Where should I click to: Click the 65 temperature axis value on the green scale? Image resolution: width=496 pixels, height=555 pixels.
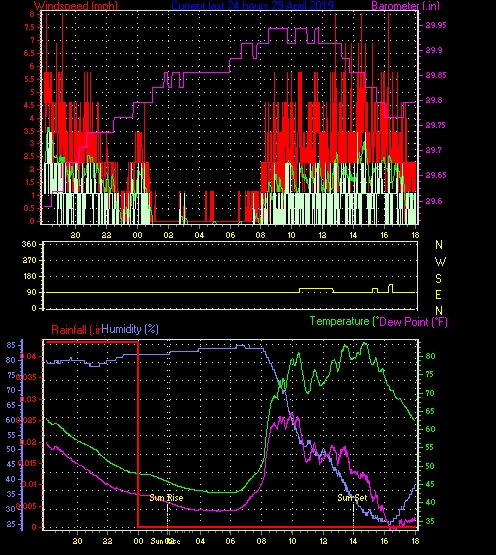click(x=430, y=411)
